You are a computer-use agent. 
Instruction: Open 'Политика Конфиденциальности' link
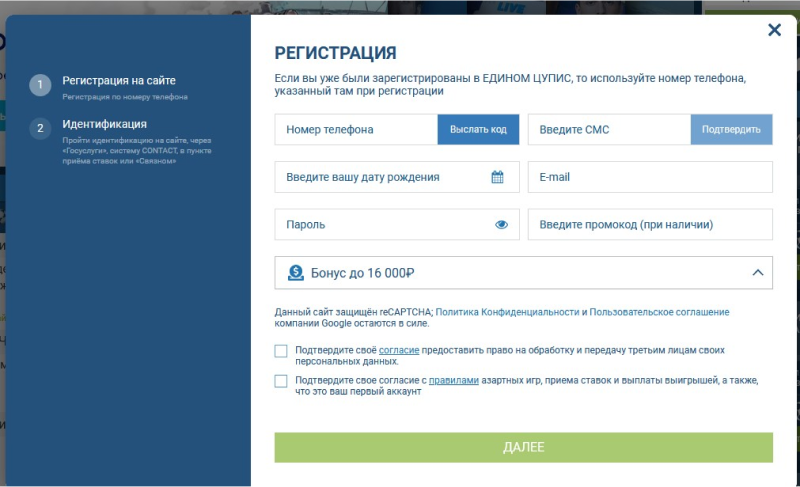(507, 312)
